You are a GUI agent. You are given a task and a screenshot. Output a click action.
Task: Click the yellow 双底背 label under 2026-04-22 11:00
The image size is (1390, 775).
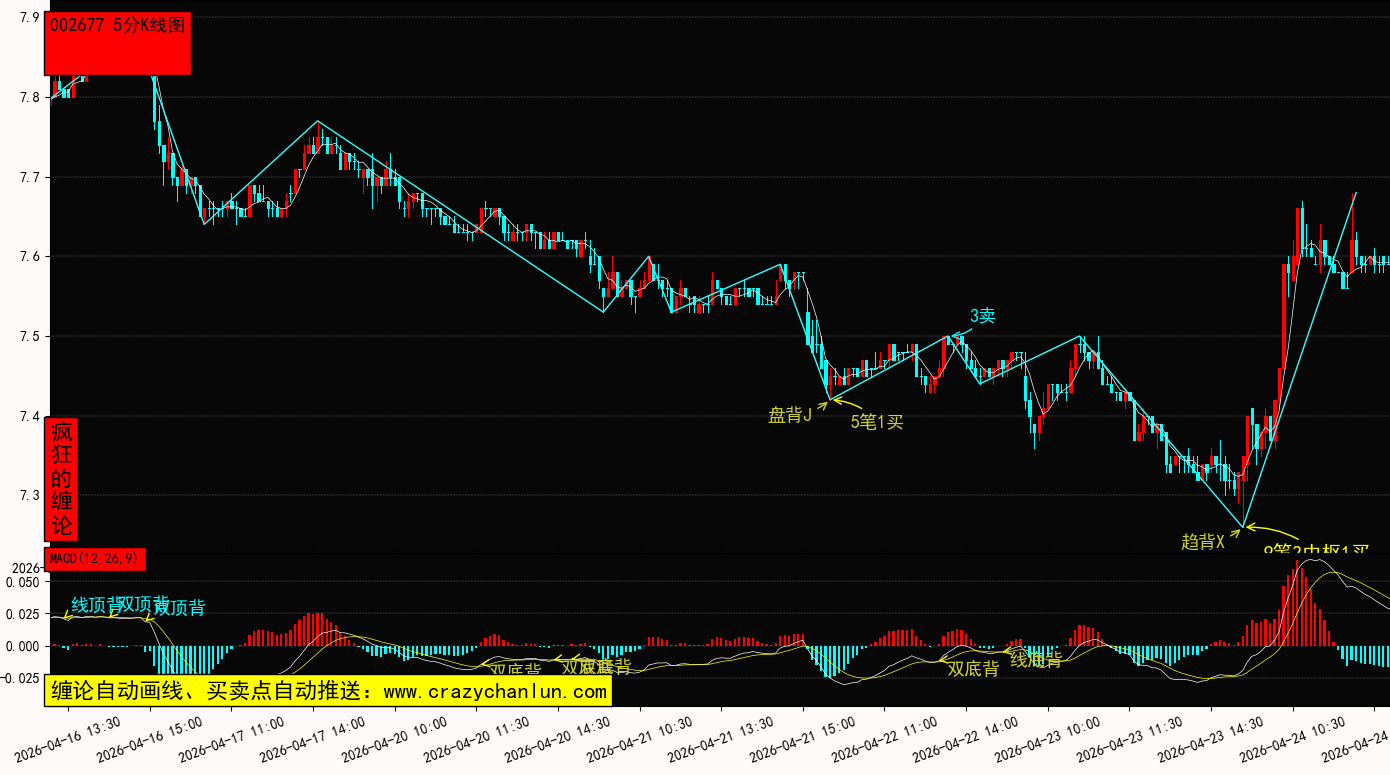[x=972, y=669]
